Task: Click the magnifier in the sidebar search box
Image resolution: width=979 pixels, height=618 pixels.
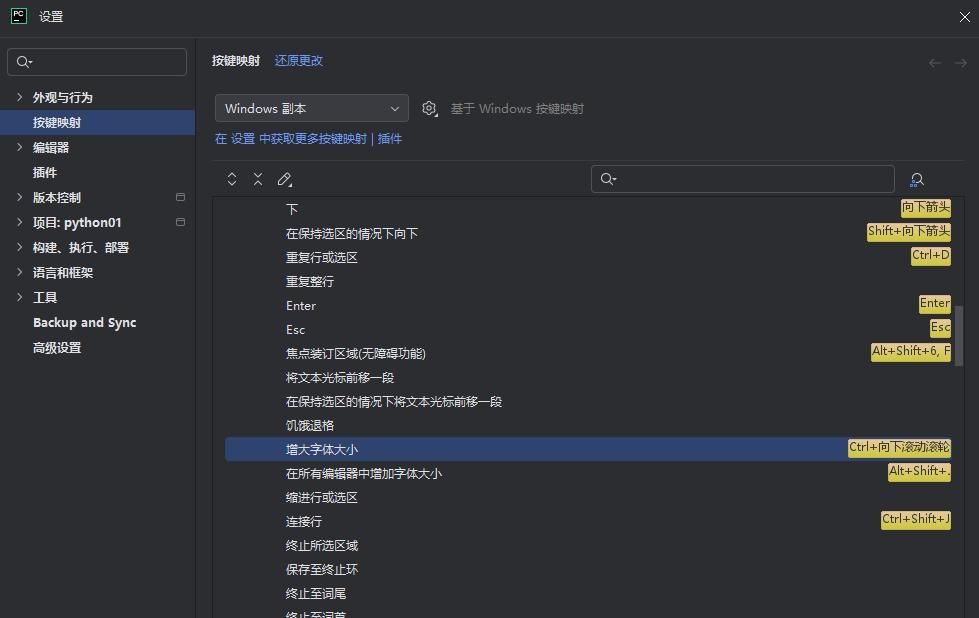Action: pyautogui.click(x=23, y=62)
